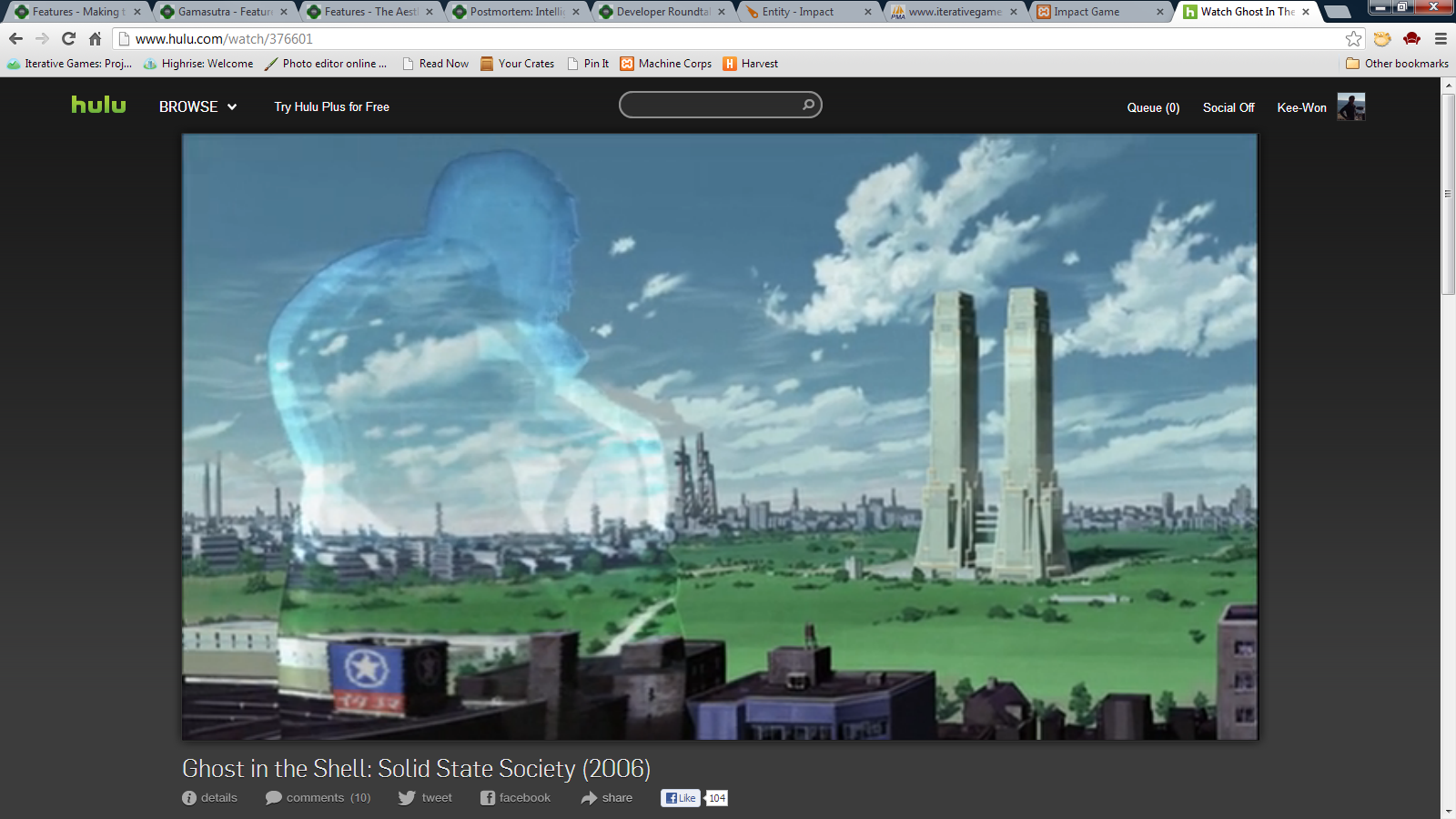The width and height of the screenshot is (1456, 819).
Task: Switch to Gamasutra - Features tab
Action: (x=223, y=12)
